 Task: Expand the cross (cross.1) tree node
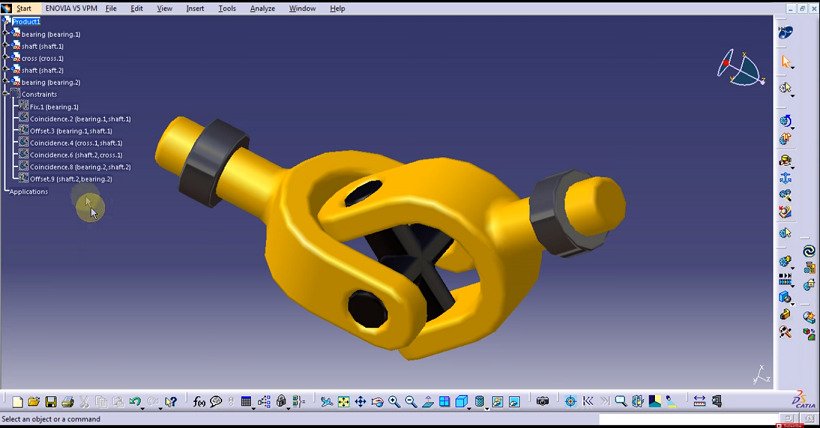tap(6, 58)
